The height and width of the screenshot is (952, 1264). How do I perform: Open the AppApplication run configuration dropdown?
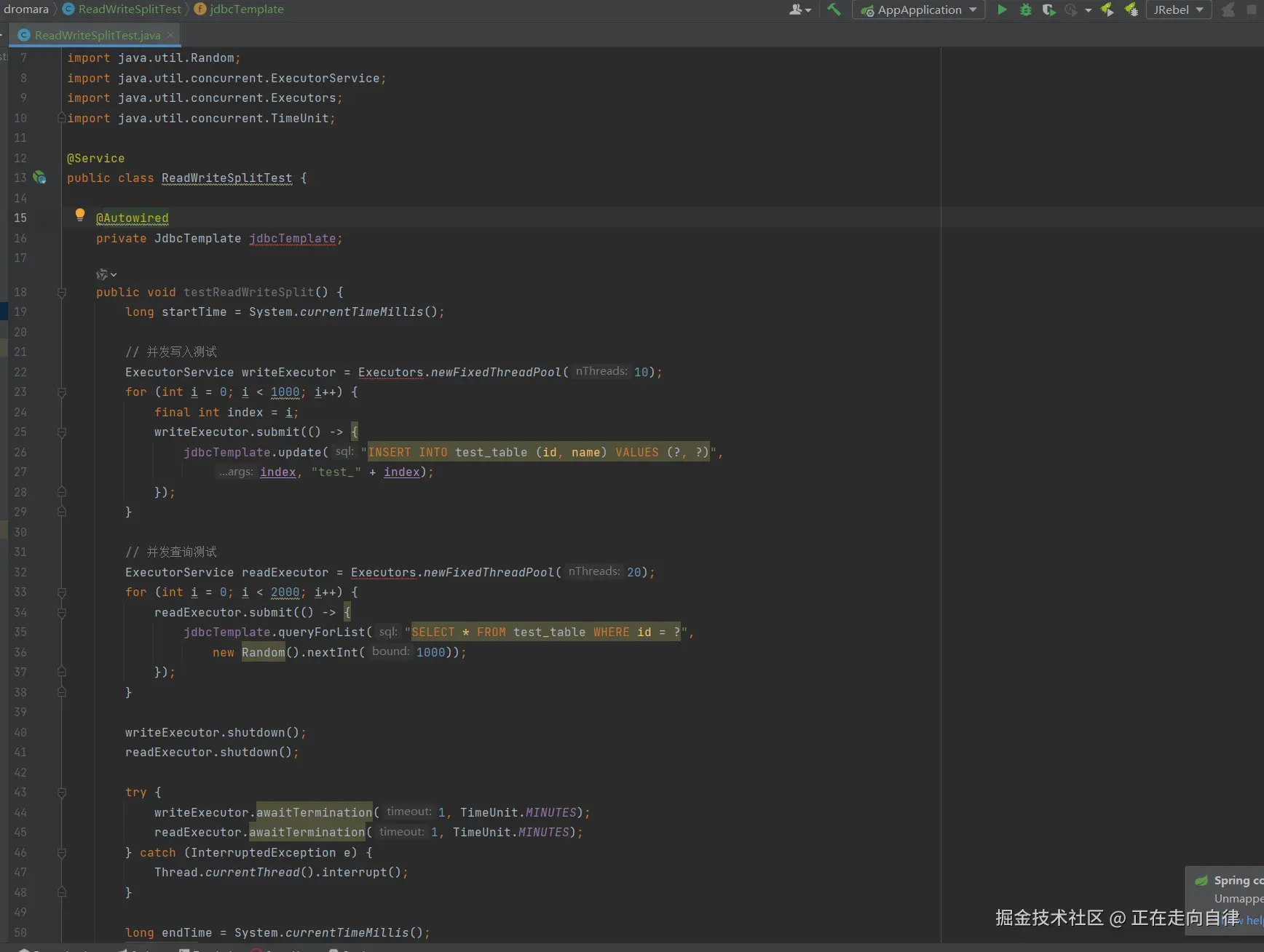pos(919,9)
